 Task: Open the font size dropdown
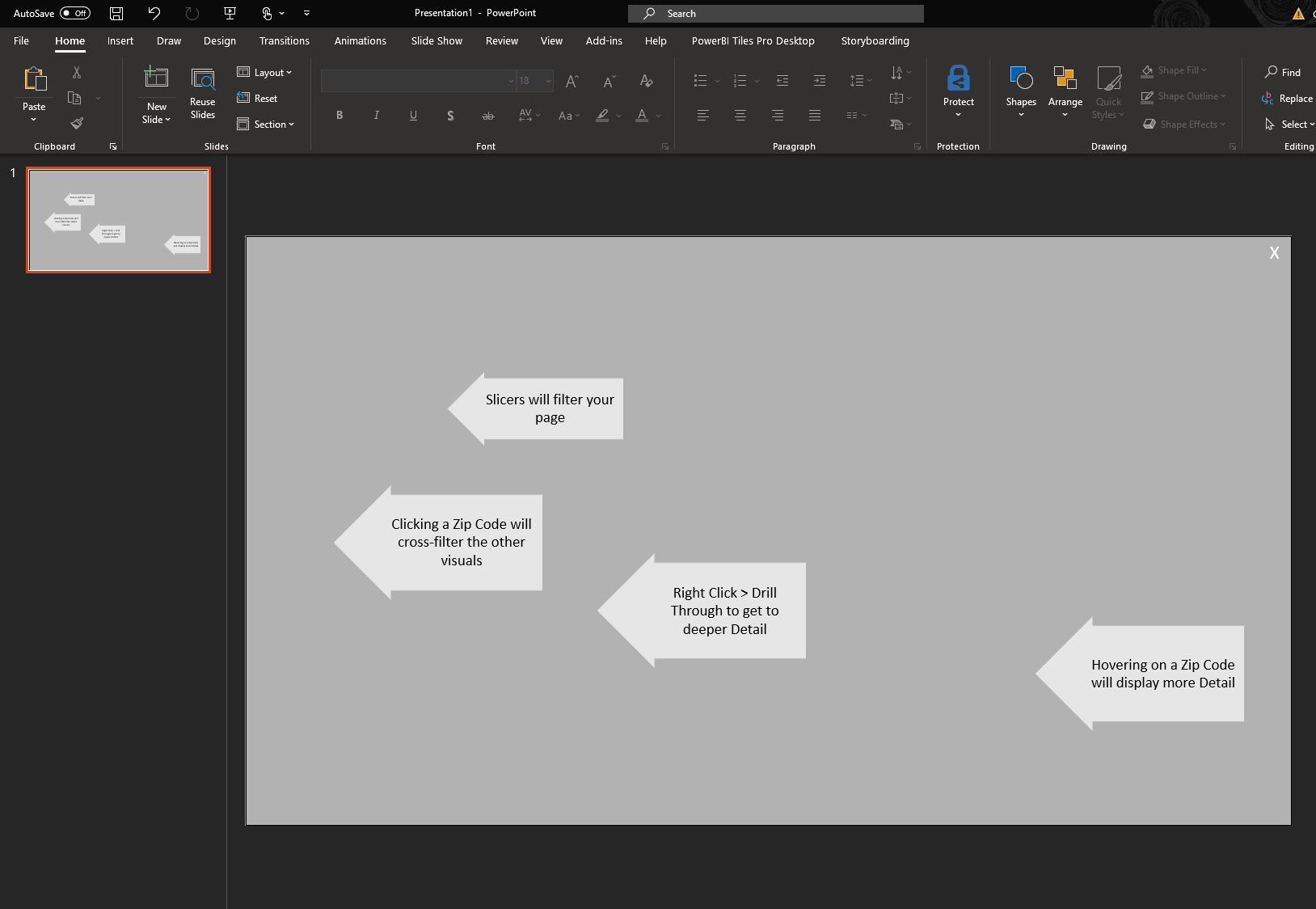click(x=548, y=80)
